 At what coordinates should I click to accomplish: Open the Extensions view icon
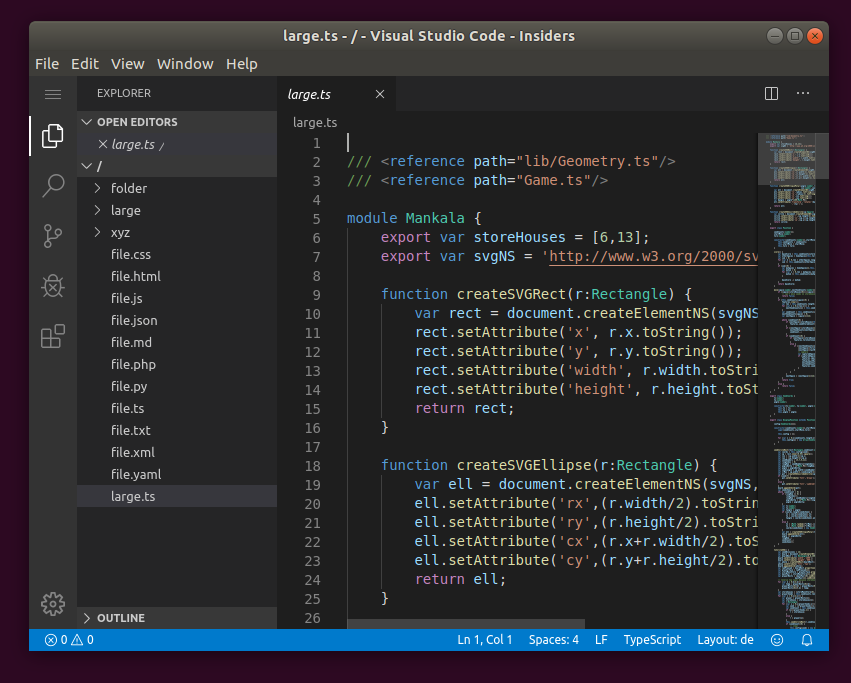pyautogui.click(x=53, y=336)
